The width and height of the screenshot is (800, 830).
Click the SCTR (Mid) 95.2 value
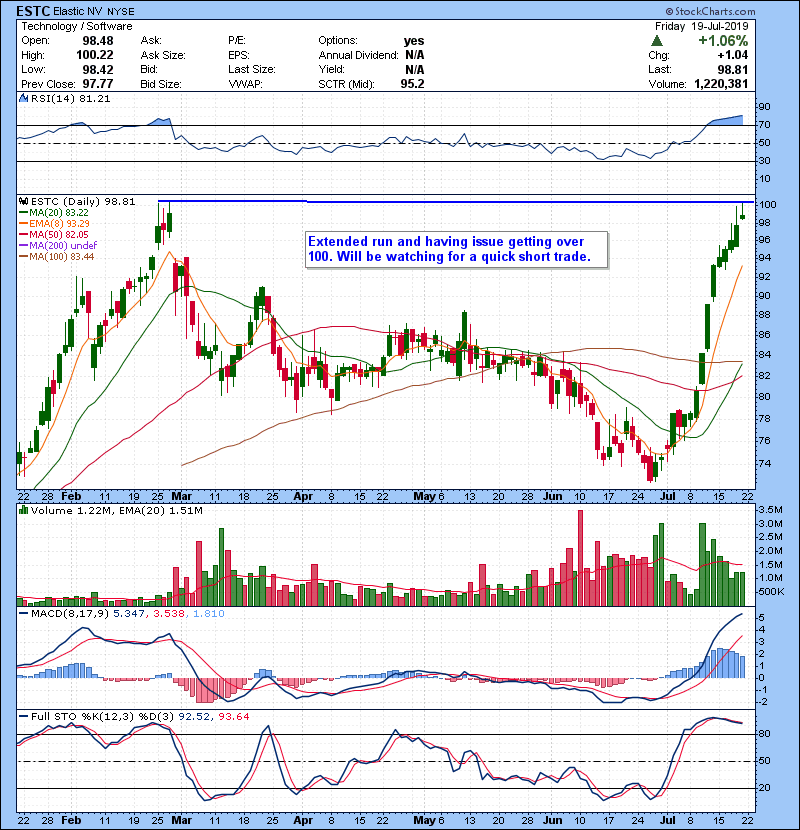(412, 84)
